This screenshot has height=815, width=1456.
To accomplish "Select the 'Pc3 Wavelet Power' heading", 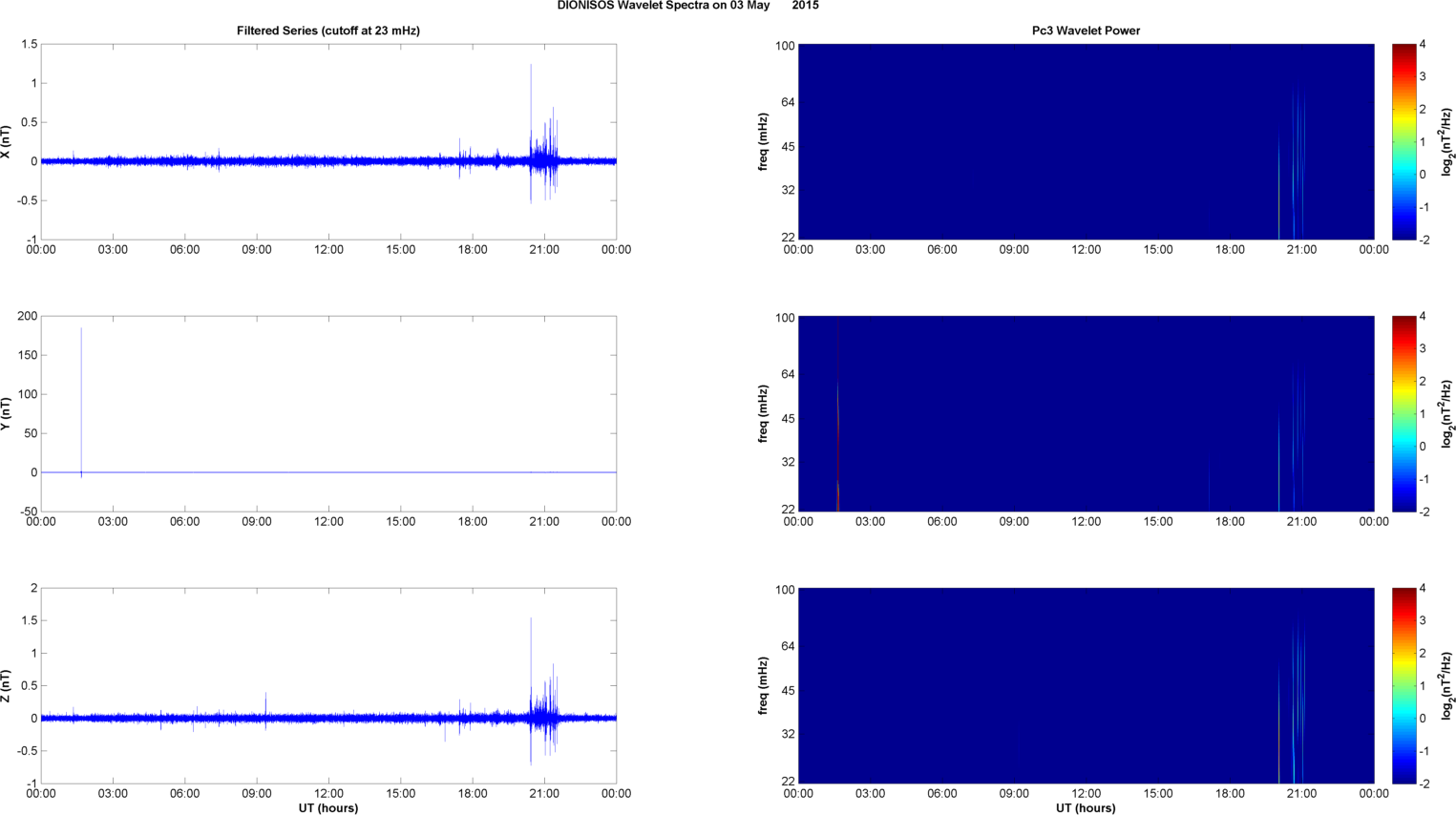I will coord(1086,31).
